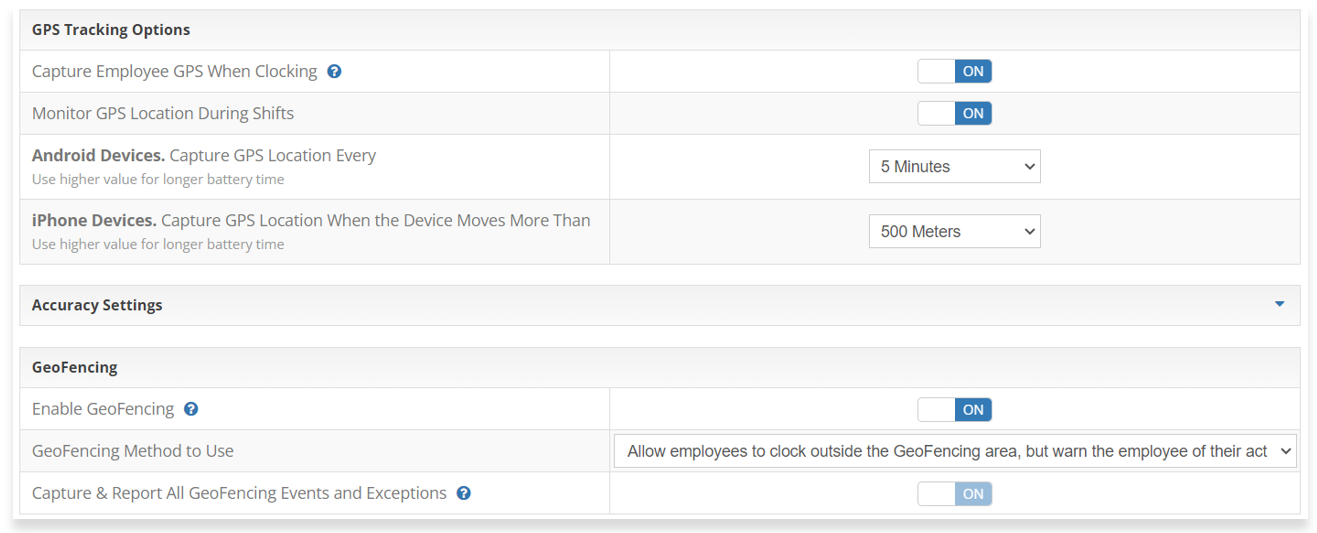
Task: Turn off the Enable GeoFencing switch
Action: point(954,409)
